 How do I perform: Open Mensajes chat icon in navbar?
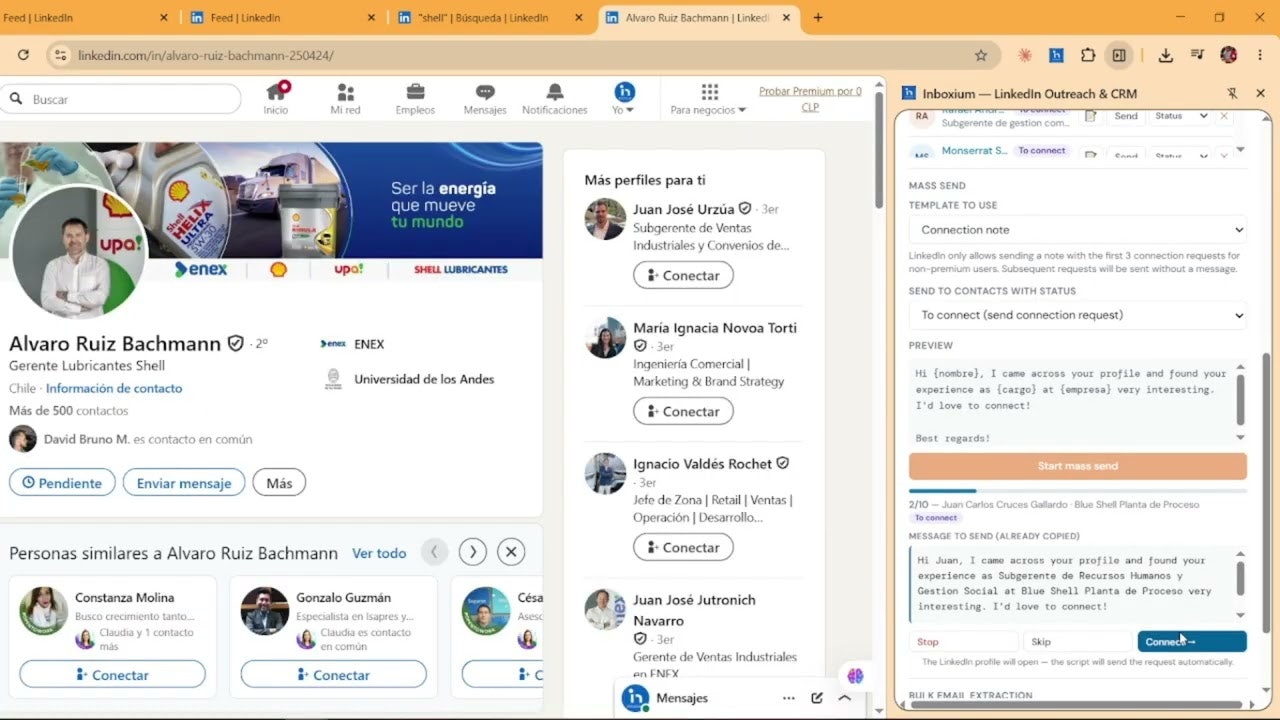click(485, 98)
